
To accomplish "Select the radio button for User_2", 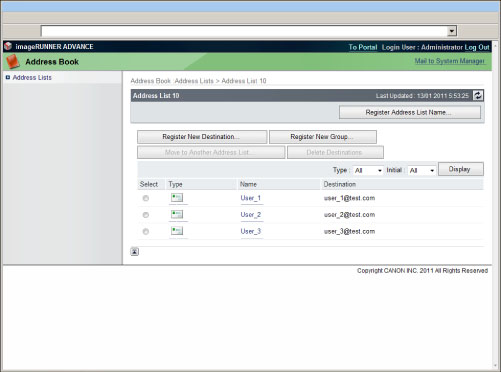I will click(x=146, y=215).
